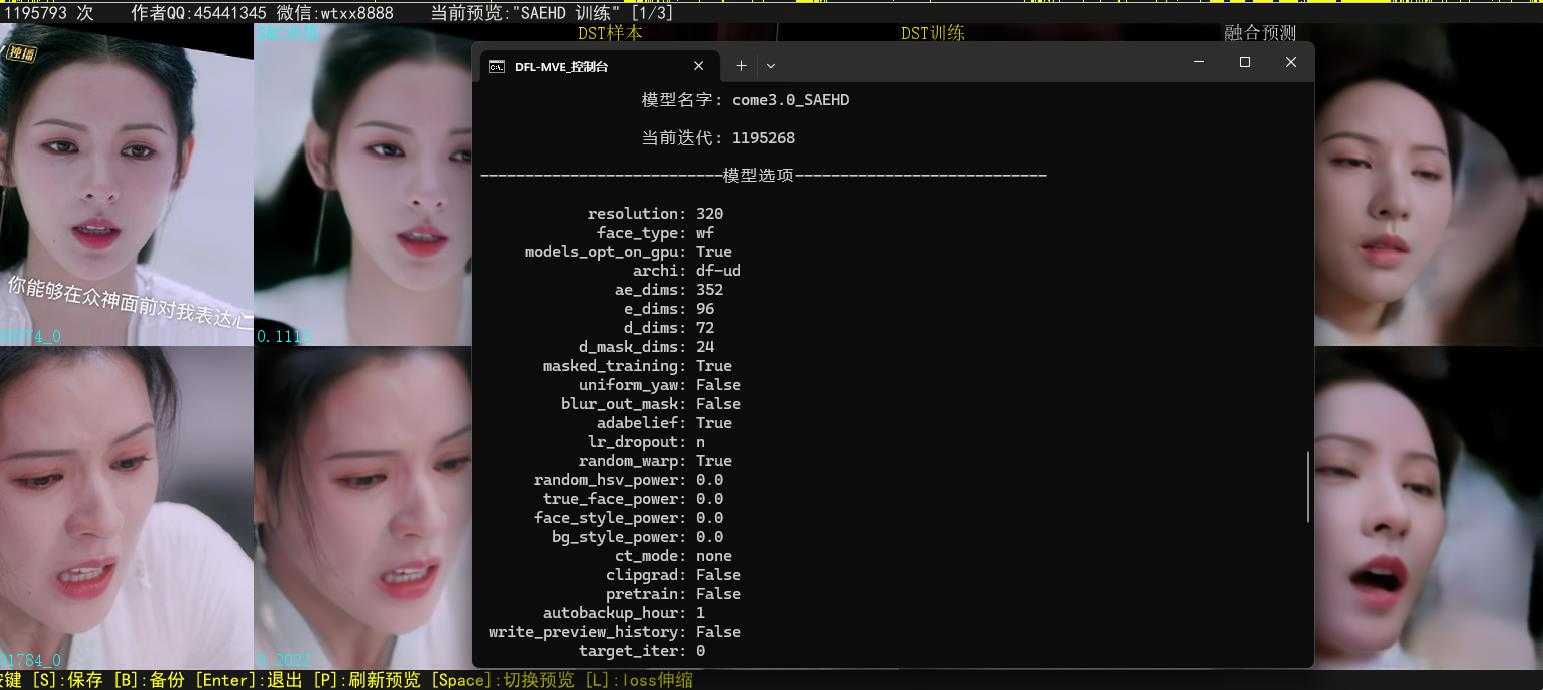Select the model name come3.0_SAEHD text
Screen dimensions: 1543x690
click(792, 99)
